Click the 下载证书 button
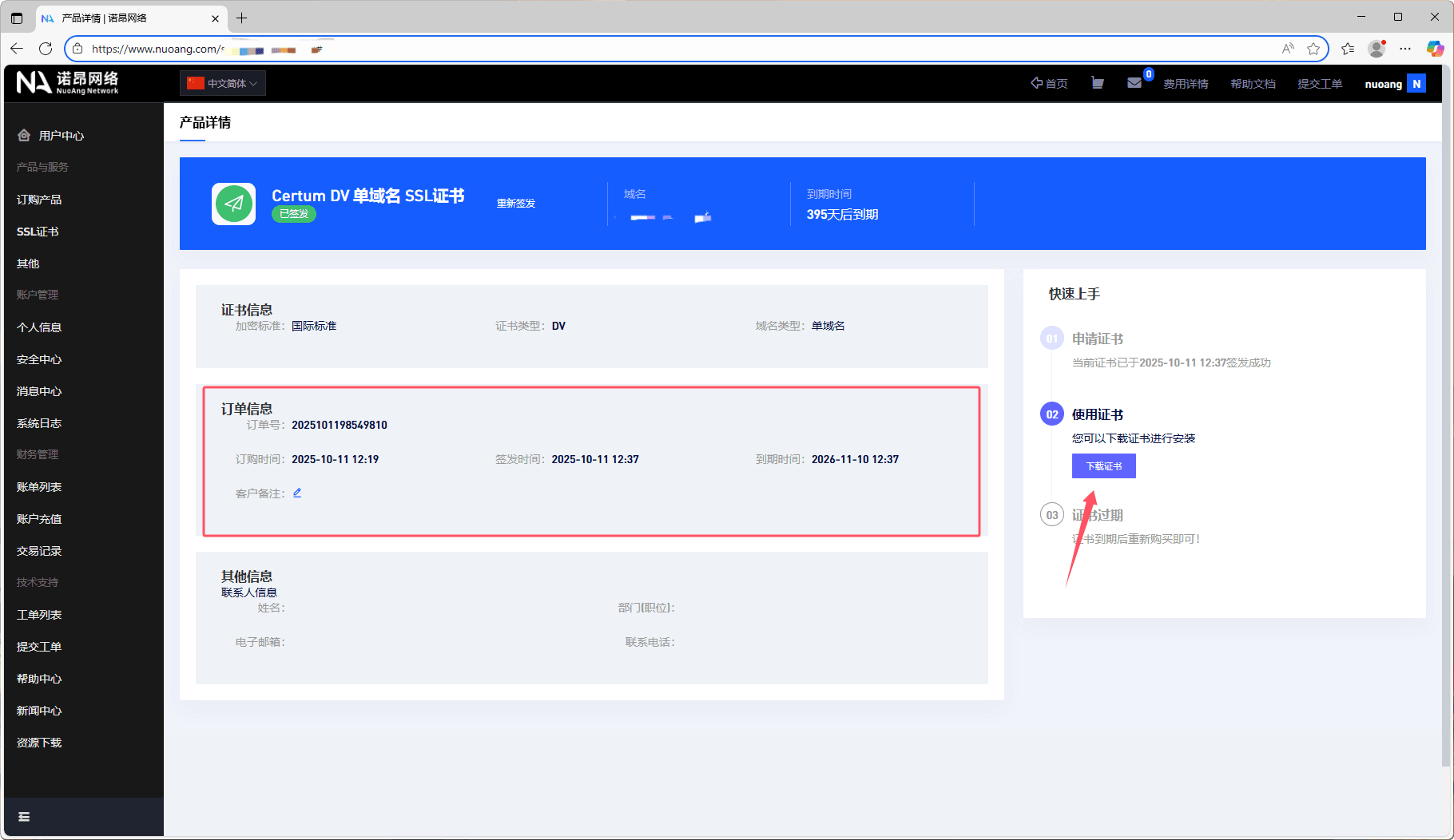The height and width of the screenshot is (840, 1454). (x=1103, y=466)
